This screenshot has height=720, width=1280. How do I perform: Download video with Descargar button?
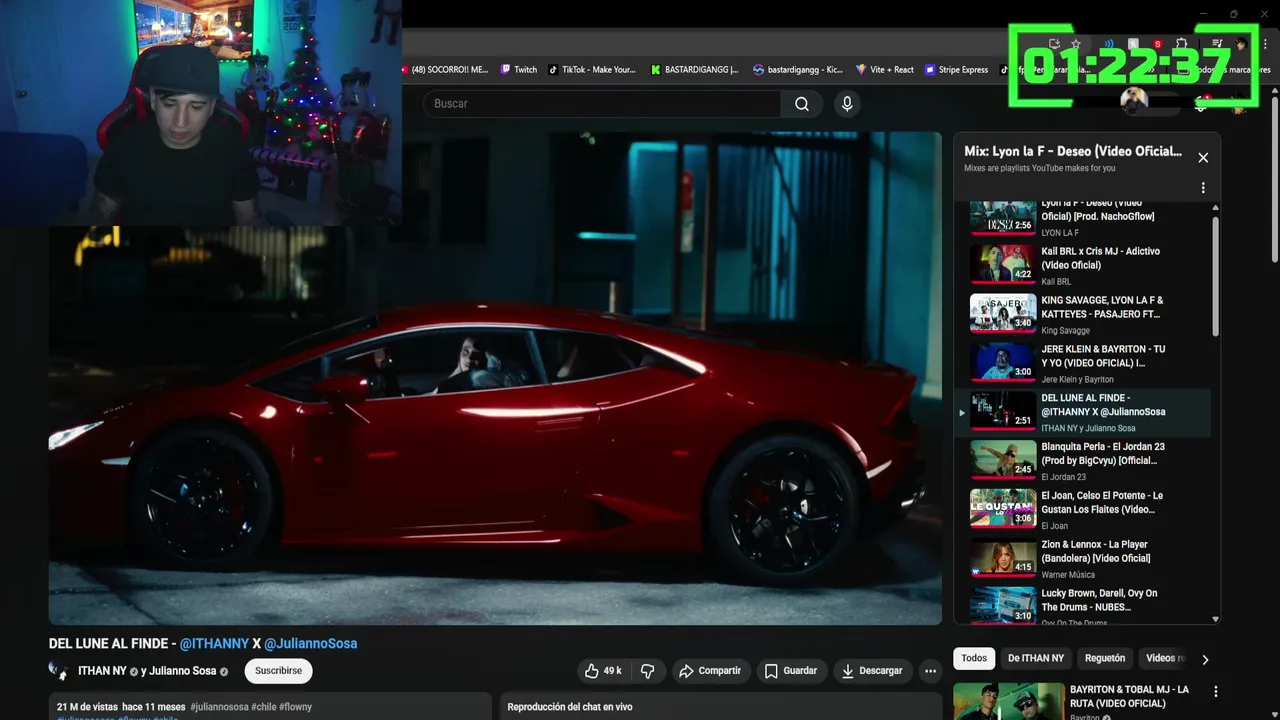tap(871, 671)
